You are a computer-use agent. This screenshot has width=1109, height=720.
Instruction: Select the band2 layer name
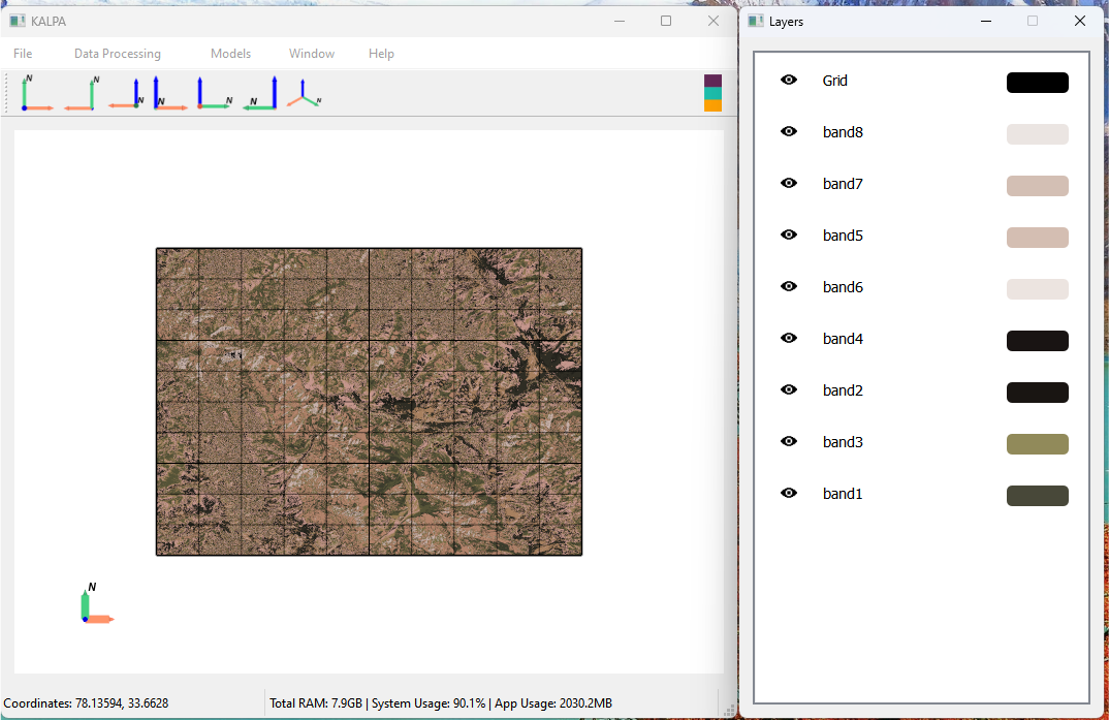click(842, 390)
